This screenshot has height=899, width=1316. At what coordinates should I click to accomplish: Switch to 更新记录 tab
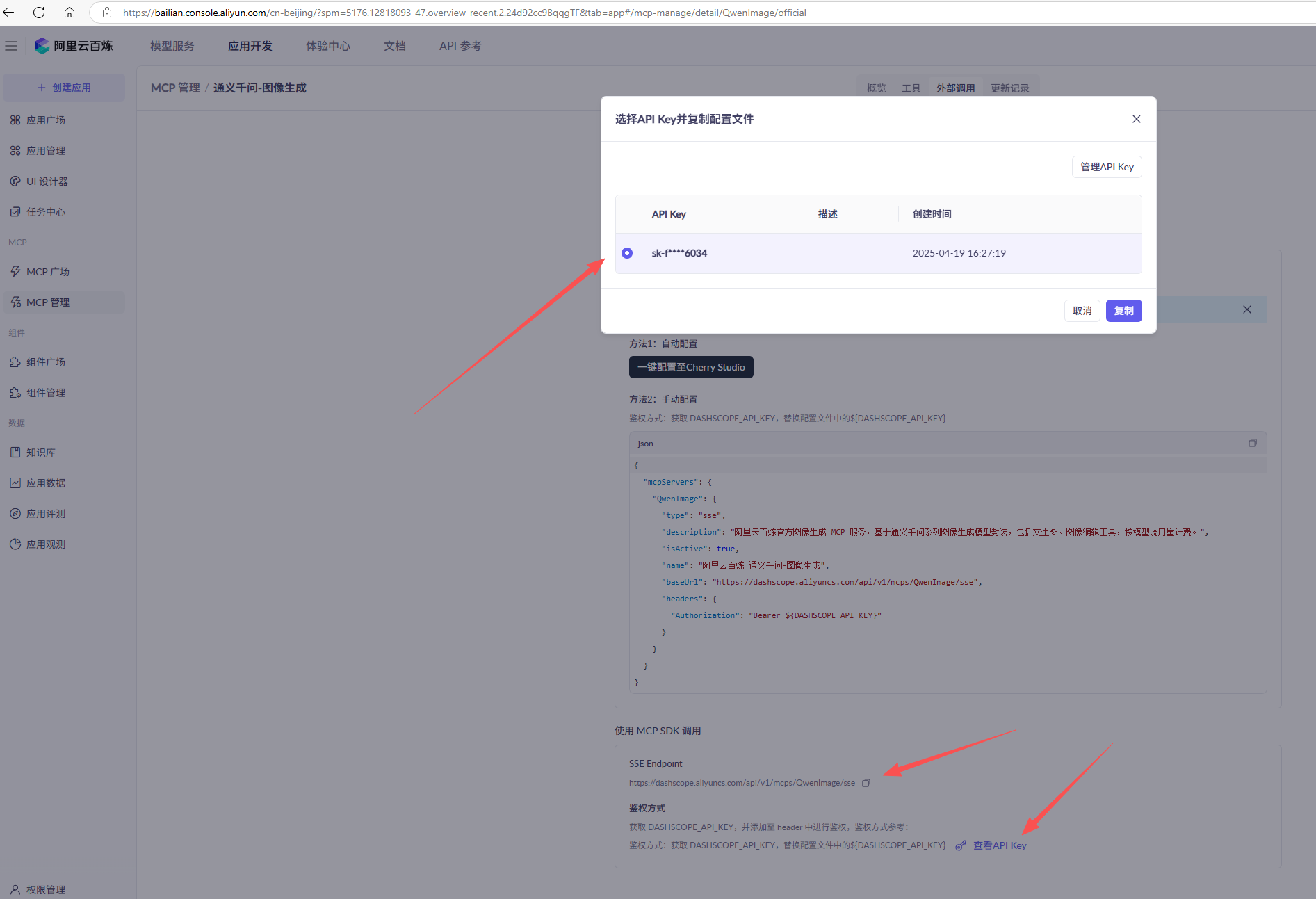(x=1009, y=88)
